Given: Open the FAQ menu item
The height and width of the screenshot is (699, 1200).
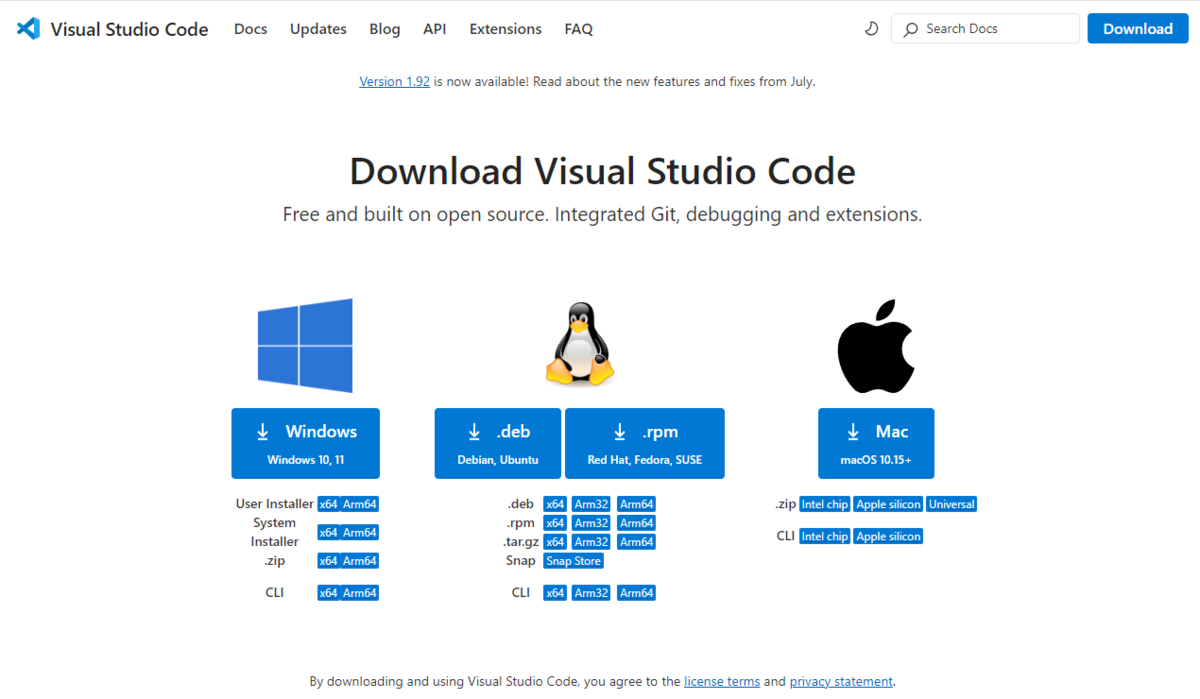Looking at the screenshot, I should (578, 29).
